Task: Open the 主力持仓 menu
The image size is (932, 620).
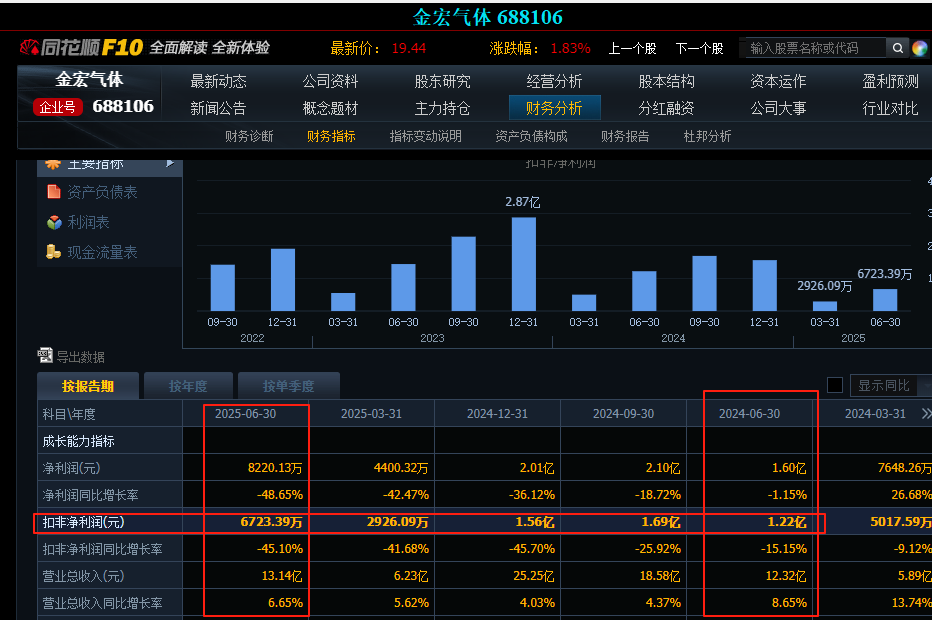Action: 442,108
